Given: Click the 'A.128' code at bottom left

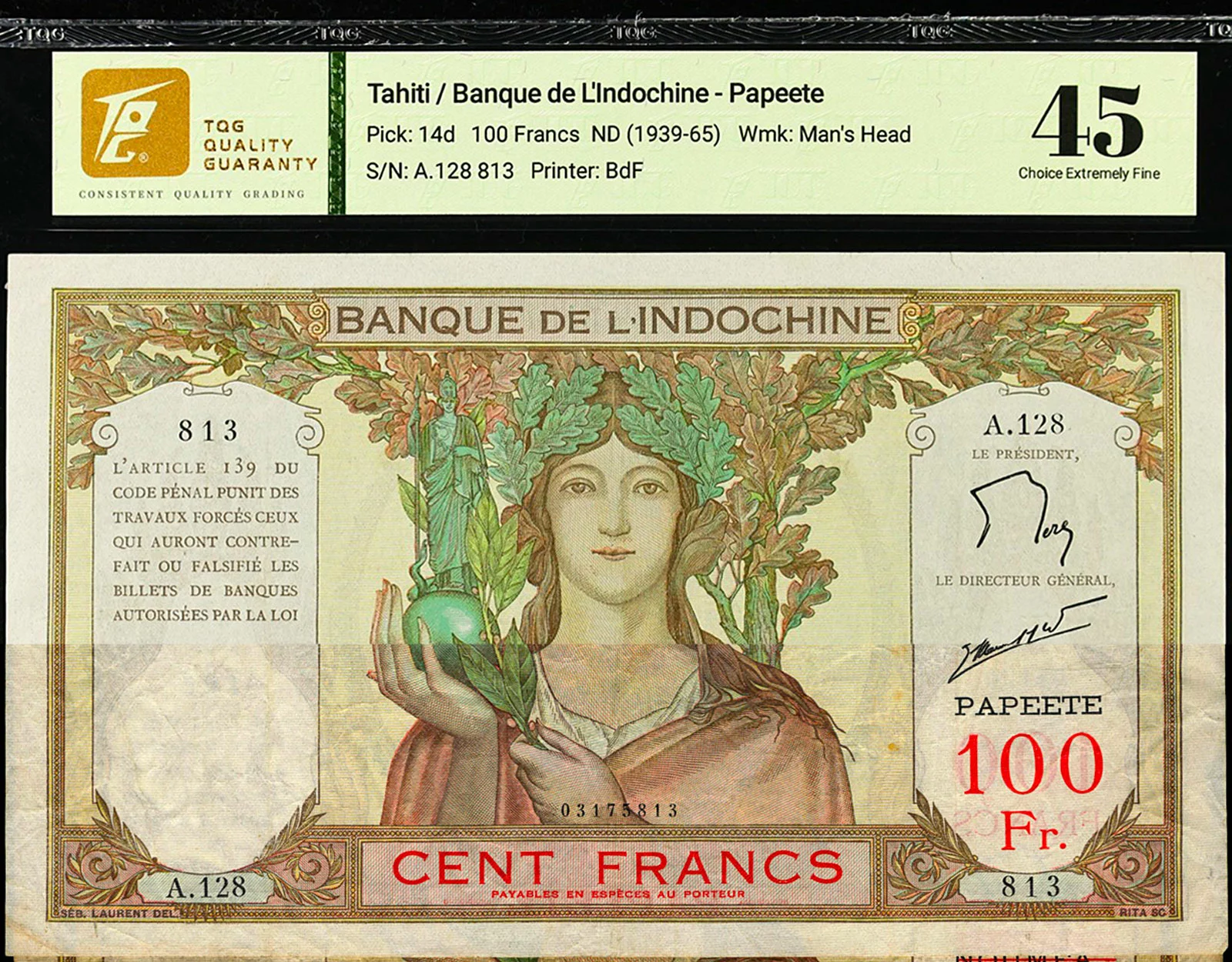Looking at the screenshot, I should point(206,887).
